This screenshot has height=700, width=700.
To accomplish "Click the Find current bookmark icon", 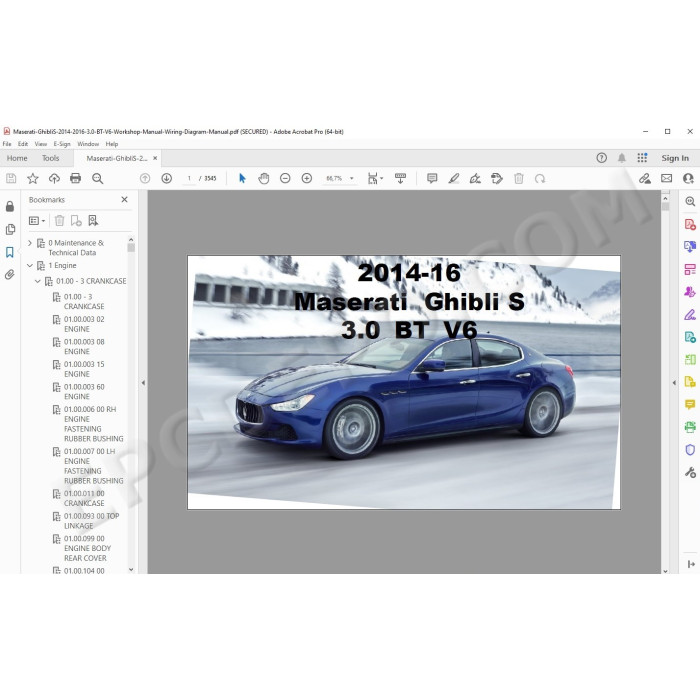I will click(93, 221).
